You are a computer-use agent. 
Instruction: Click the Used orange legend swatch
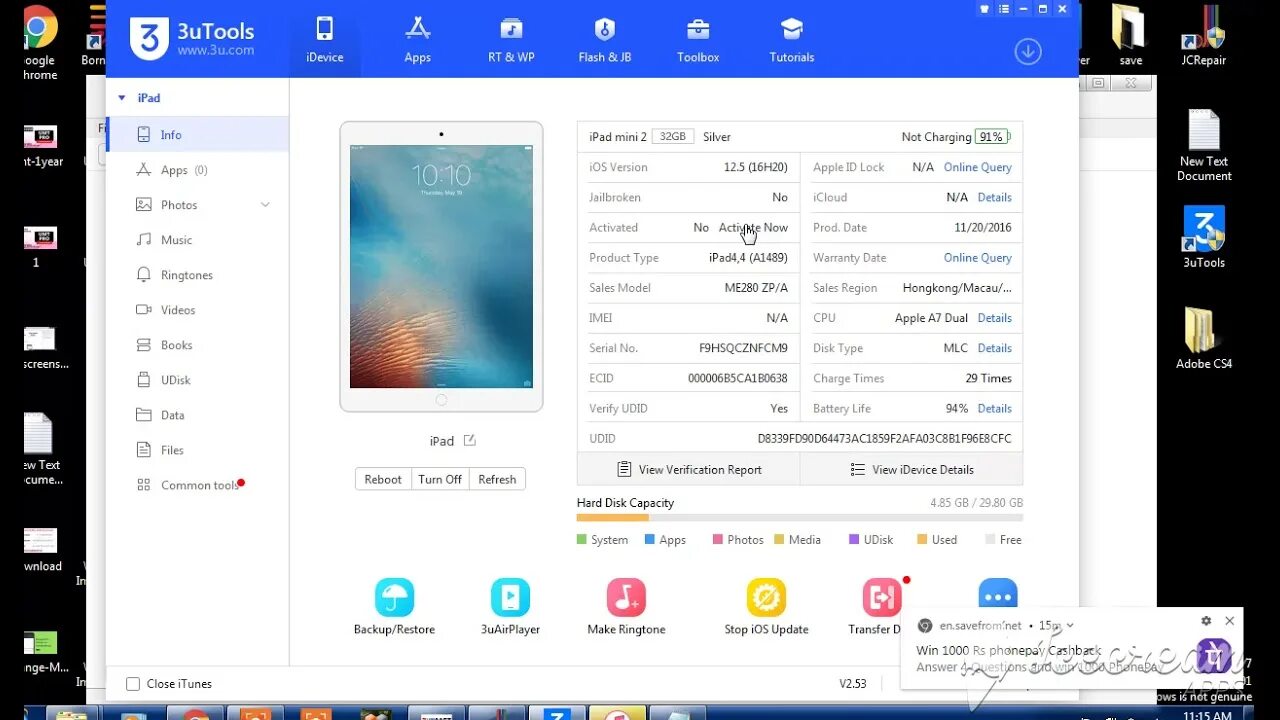(922, 539)
